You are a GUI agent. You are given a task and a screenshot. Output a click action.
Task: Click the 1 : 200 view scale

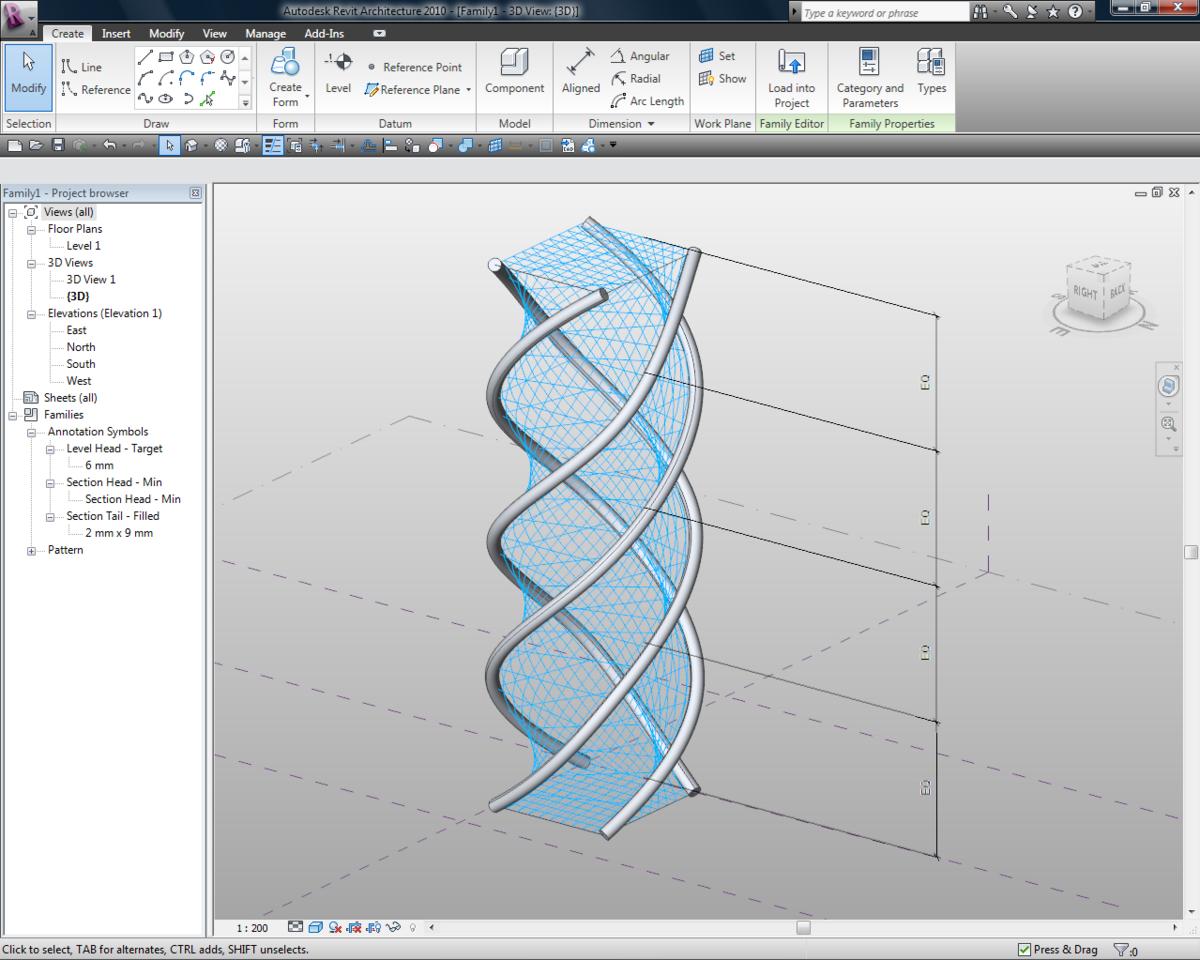[x=252, y=928]
